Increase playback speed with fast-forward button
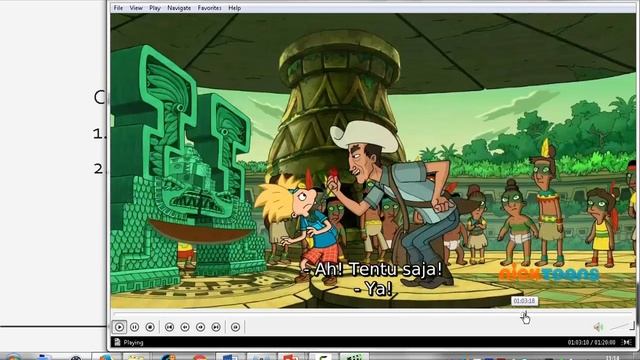The width and height of the screenshot is (640, 360). point(200,327)
